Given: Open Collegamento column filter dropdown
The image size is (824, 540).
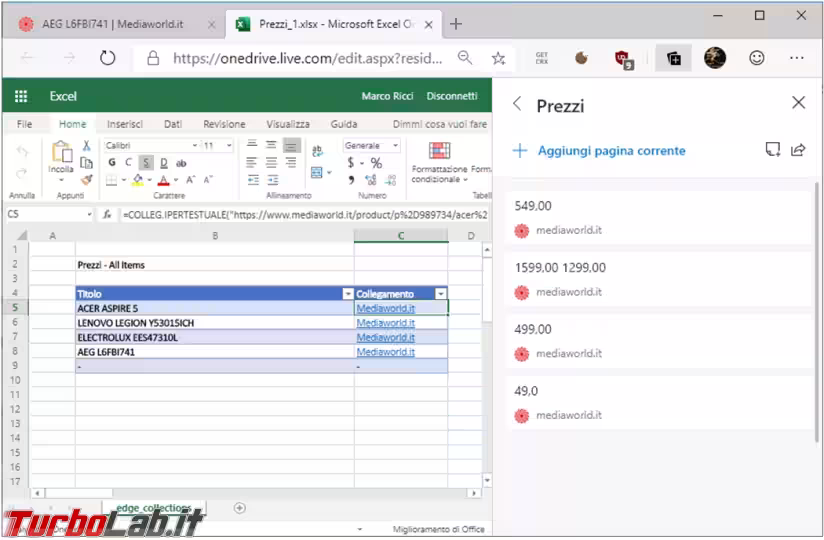Looking at the screenshot, I should pyautogui.click(x=441, y=294).
